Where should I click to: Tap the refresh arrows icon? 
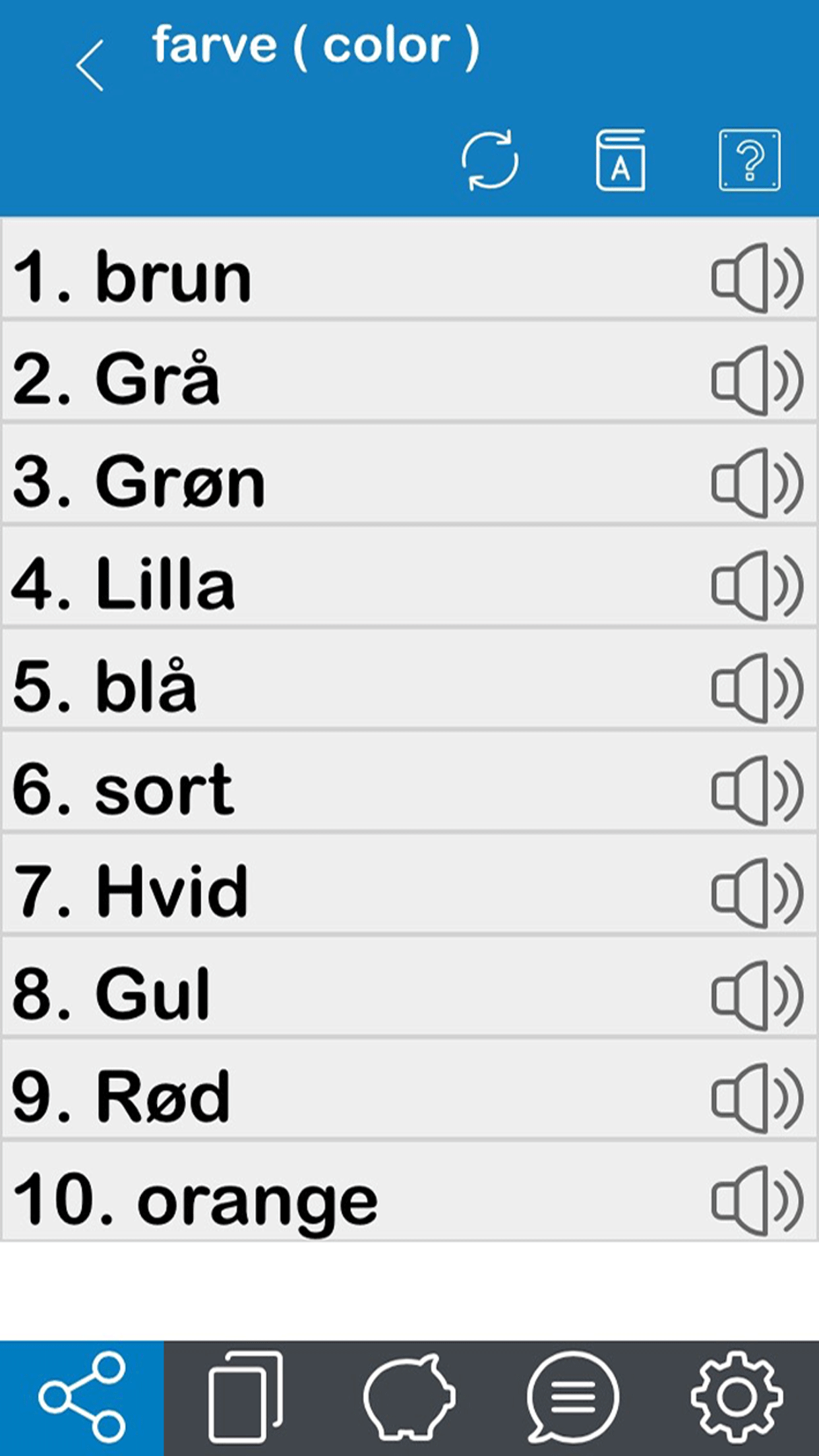click(489, 161)
